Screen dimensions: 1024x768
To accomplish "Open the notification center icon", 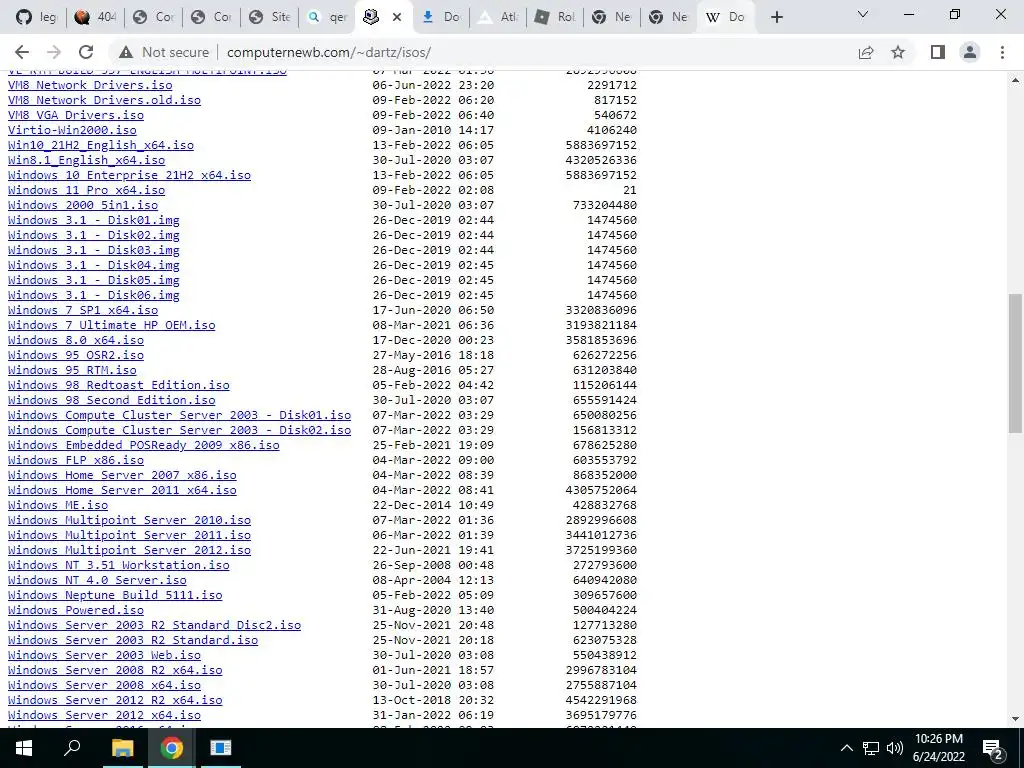I will point(993,748).
